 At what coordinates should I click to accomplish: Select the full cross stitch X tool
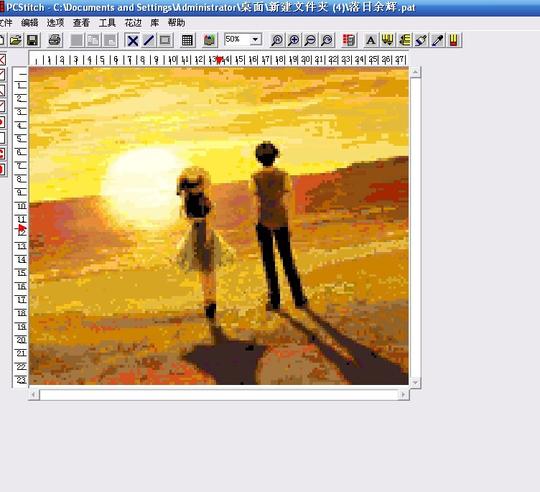click(x=133, y=40)
